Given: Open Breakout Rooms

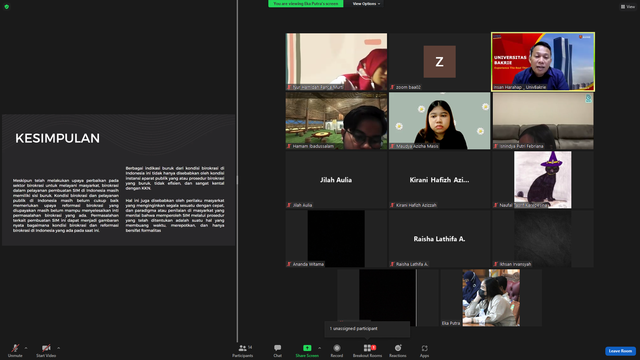Looking at the screenshot, I should pyautogui.click(x=367, y=350).
